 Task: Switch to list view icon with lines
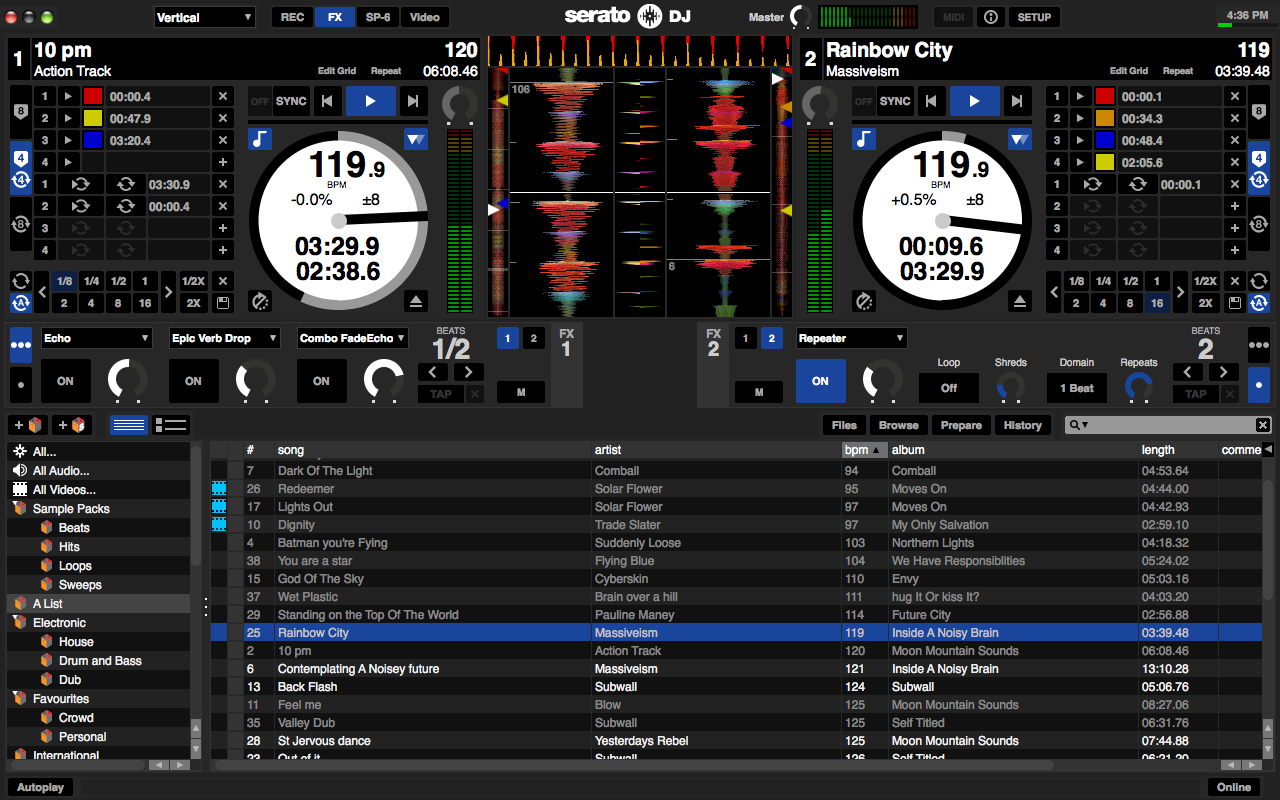[128, 425]
